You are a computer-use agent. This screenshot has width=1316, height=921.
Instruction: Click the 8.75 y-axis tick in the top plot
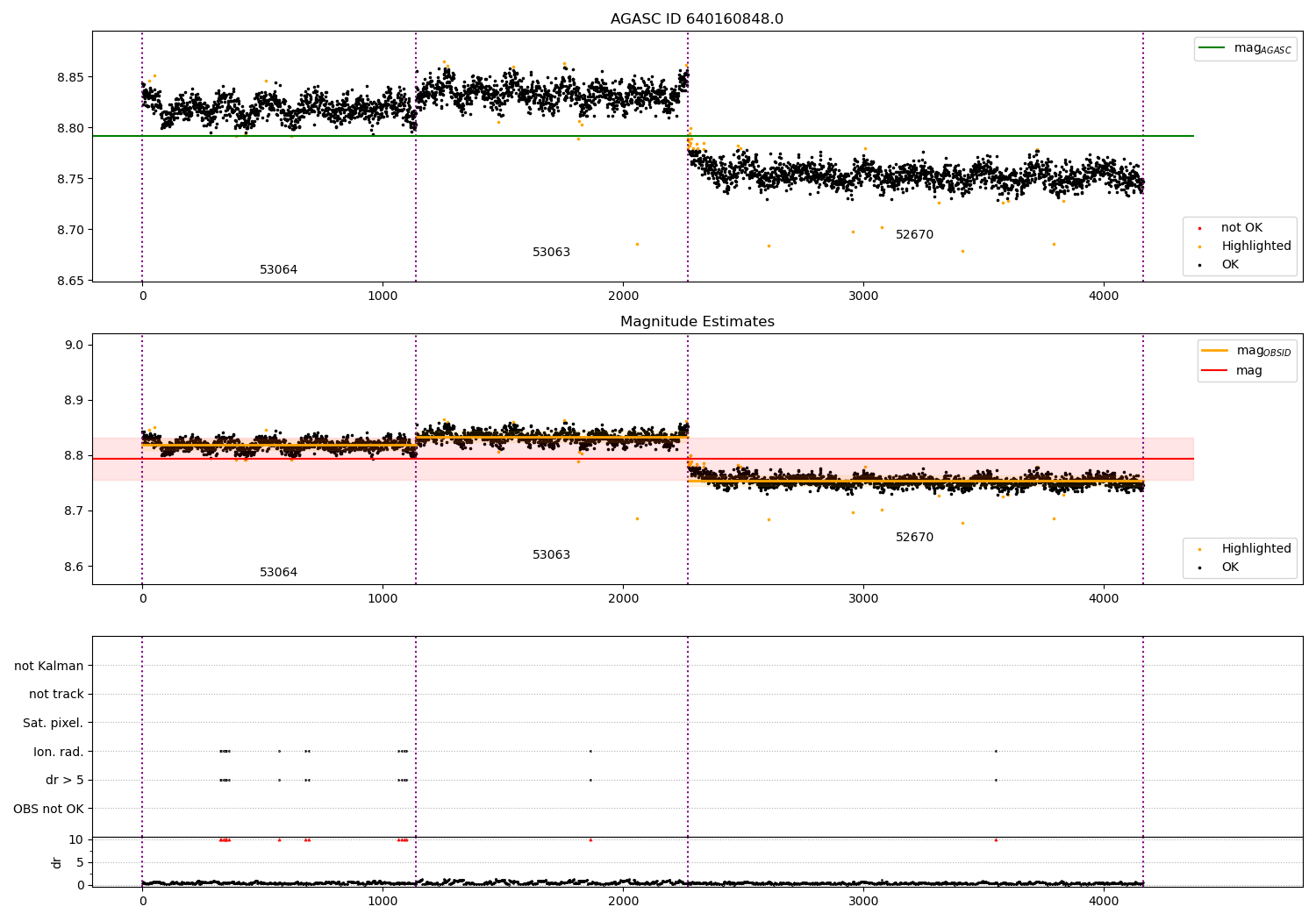(x=69, y=179)
